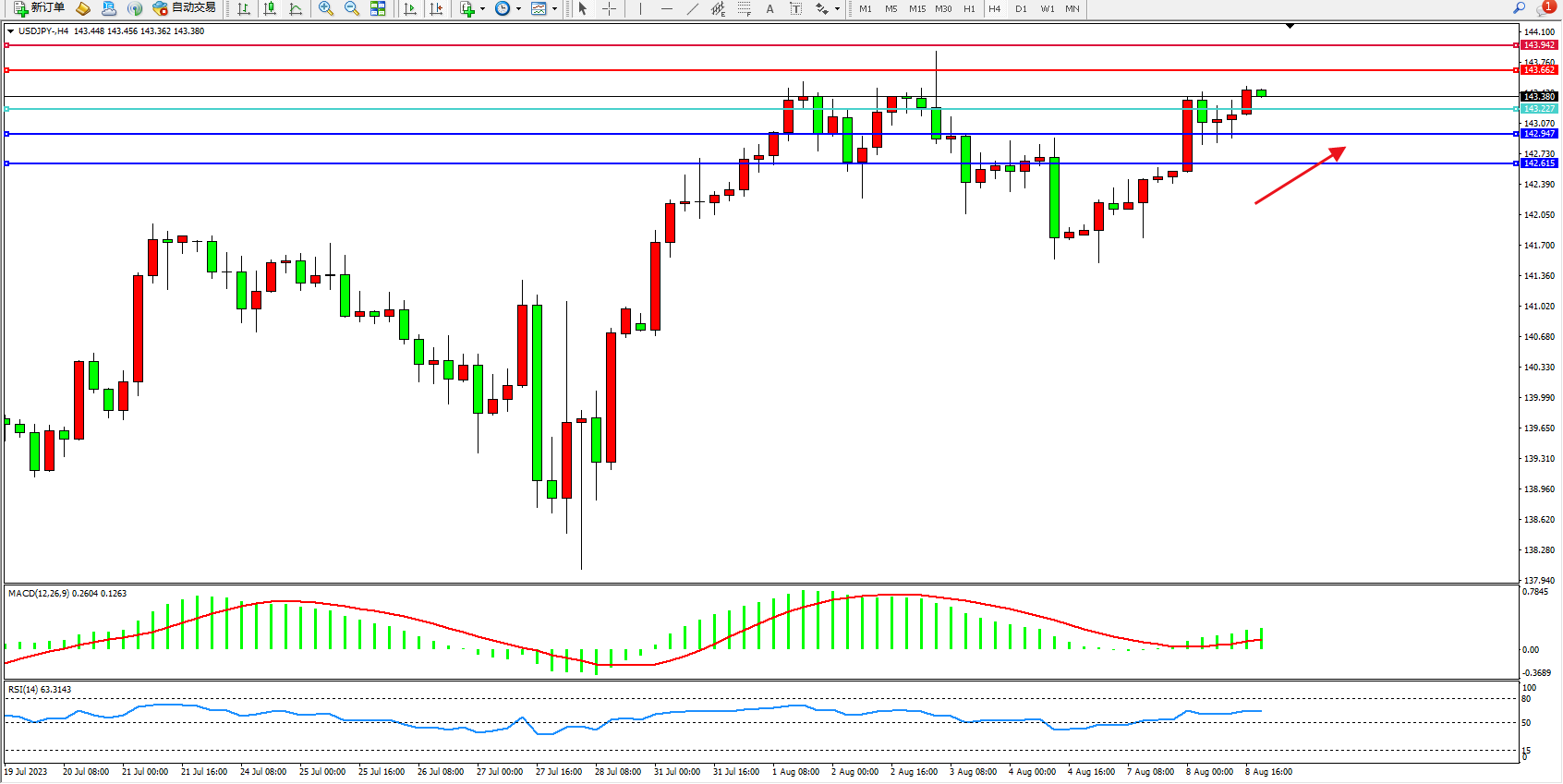Expand the indicators list dropdown arrow
The height and width of the screenshot is (784, 1563).
[x=482, y=8]
